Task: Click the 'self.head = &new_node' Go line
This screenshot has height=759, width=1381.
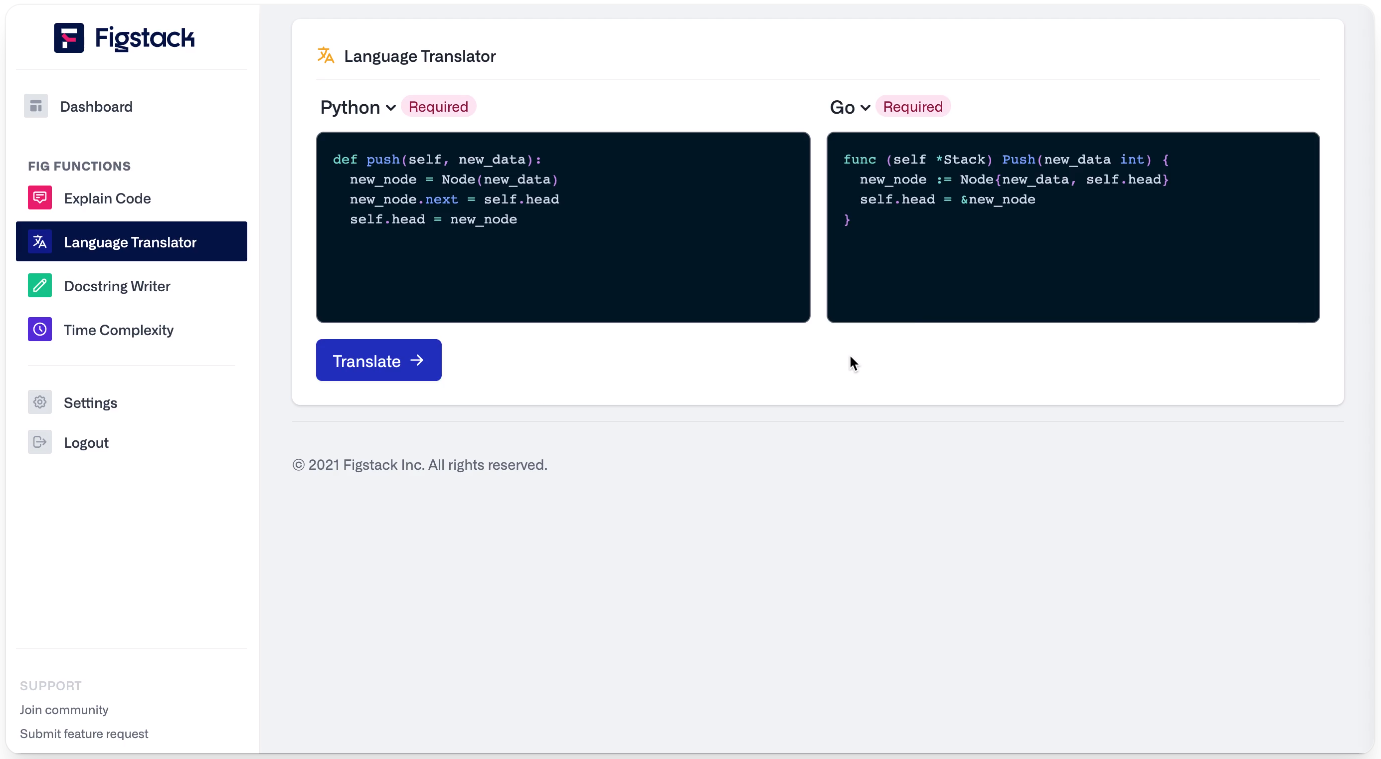Action: tap(948, 199)
